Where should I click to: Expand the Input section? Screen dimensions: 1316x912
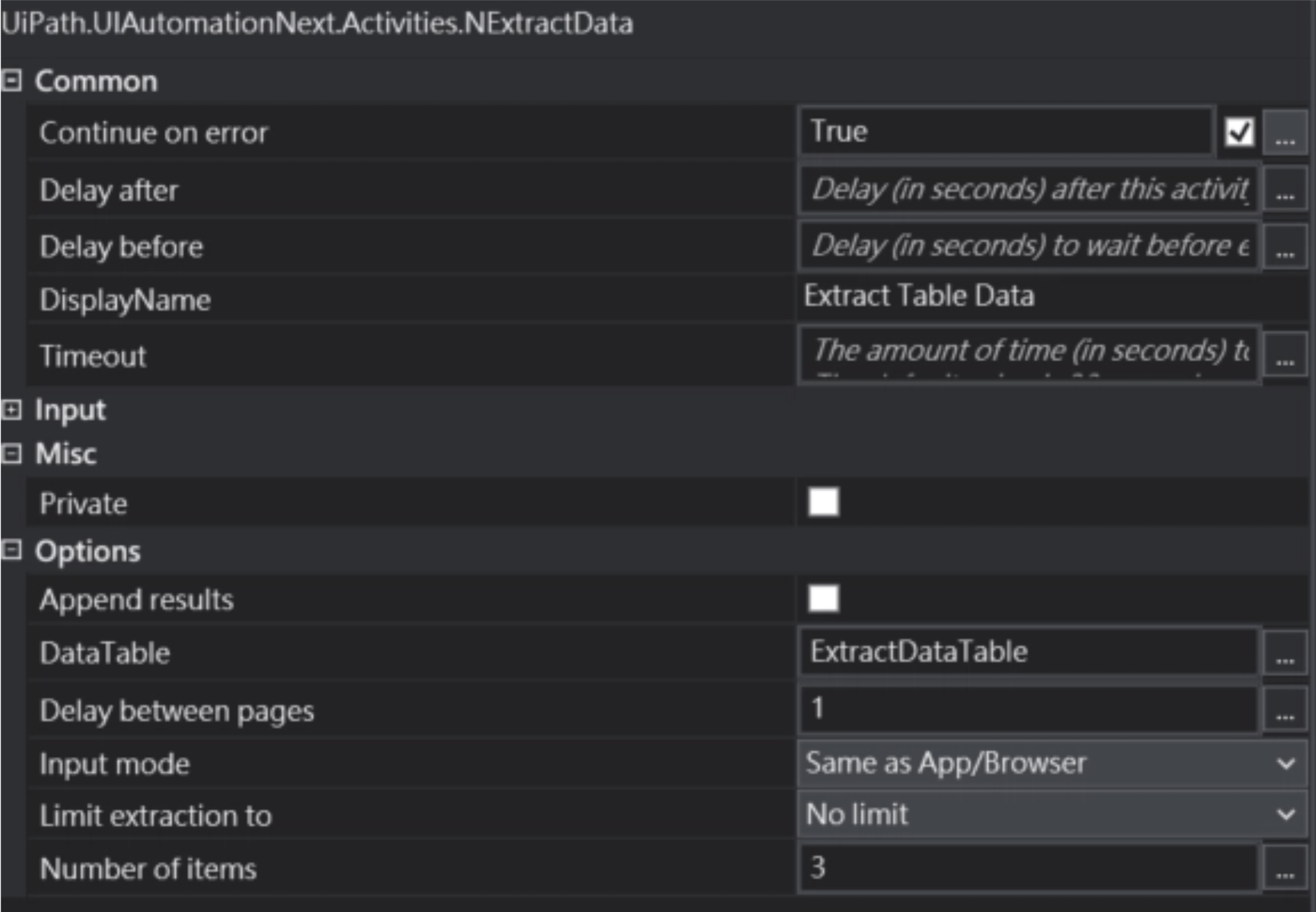tap(12, 410)
